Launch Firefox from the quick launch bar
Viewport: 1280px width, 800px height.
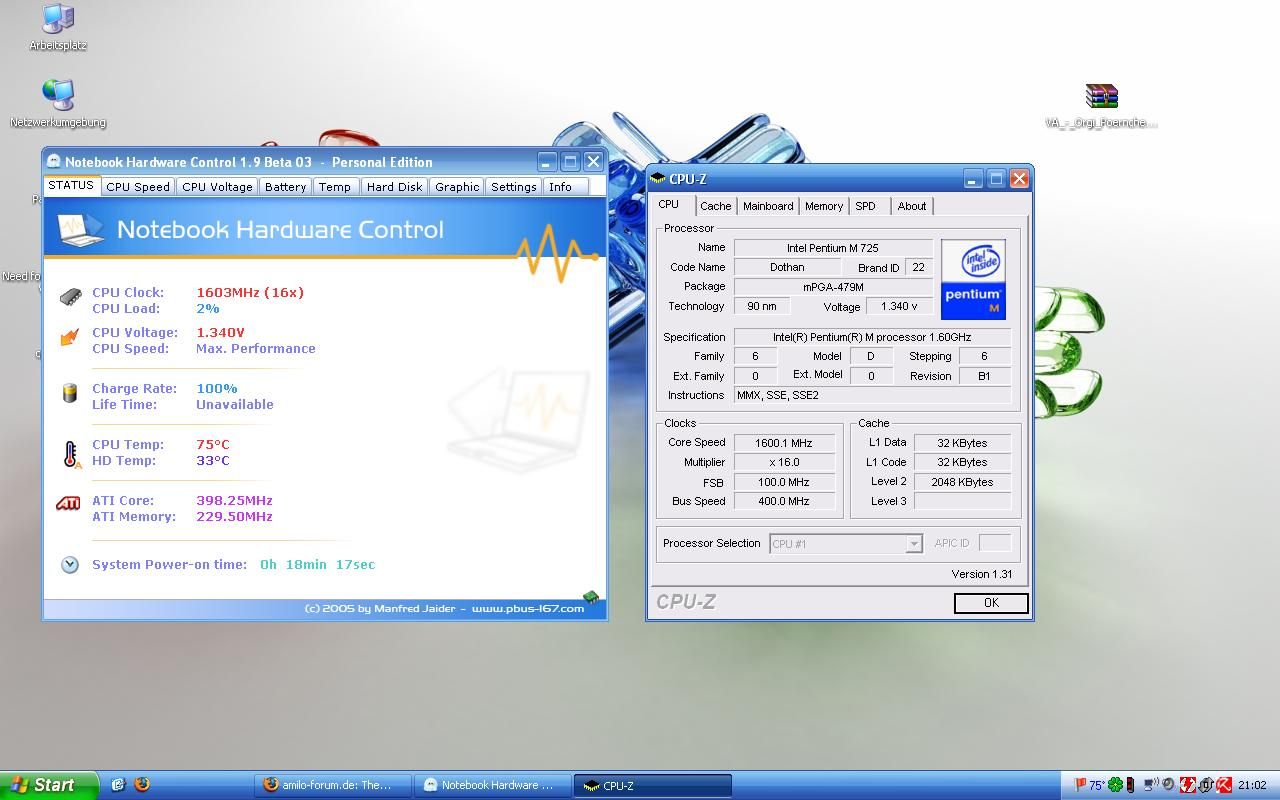coord(142,785)
